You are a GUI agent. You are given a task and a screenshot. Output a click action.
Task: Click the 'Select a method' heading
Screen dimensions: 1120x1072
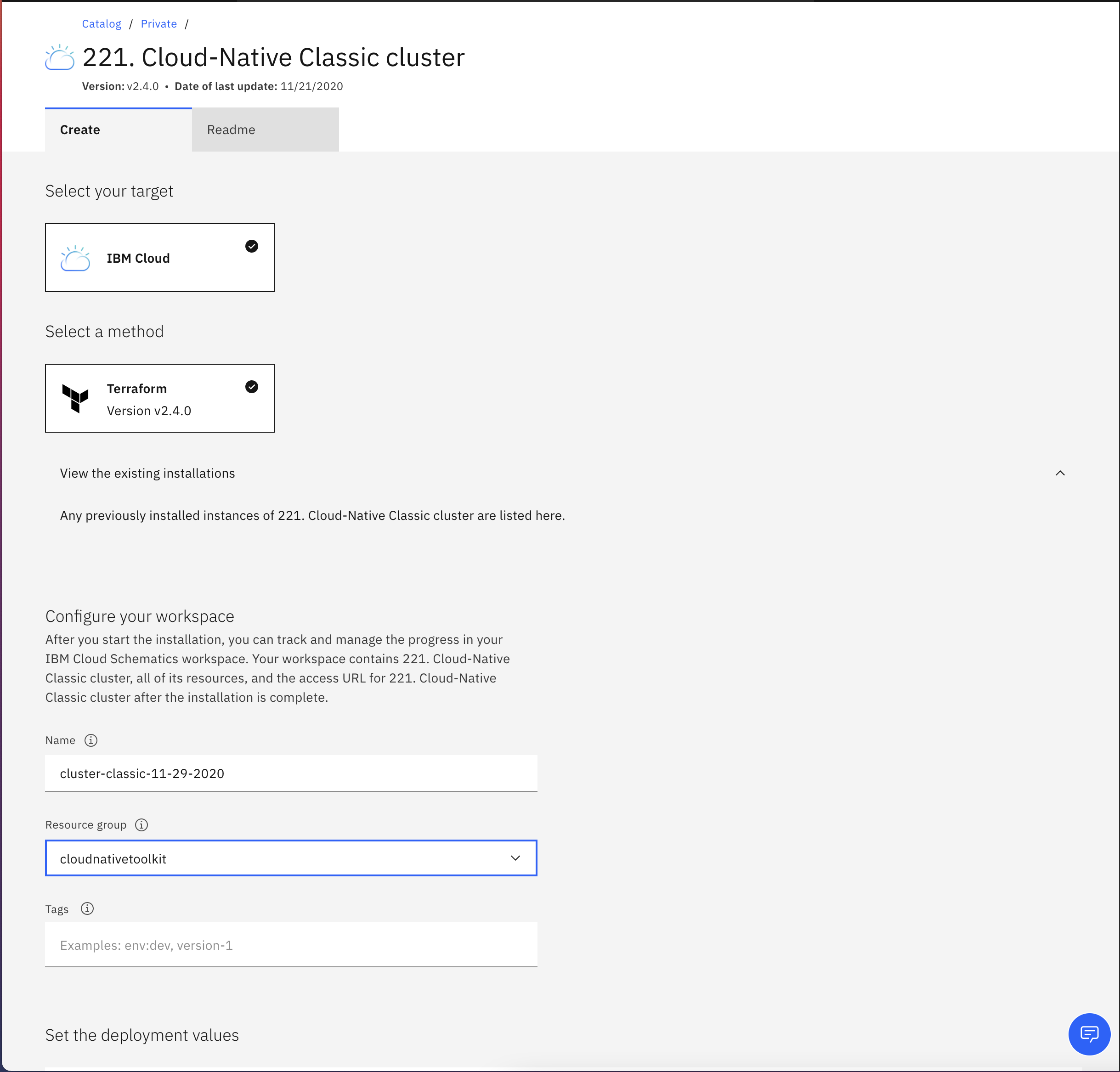click(x=104, y=332)
